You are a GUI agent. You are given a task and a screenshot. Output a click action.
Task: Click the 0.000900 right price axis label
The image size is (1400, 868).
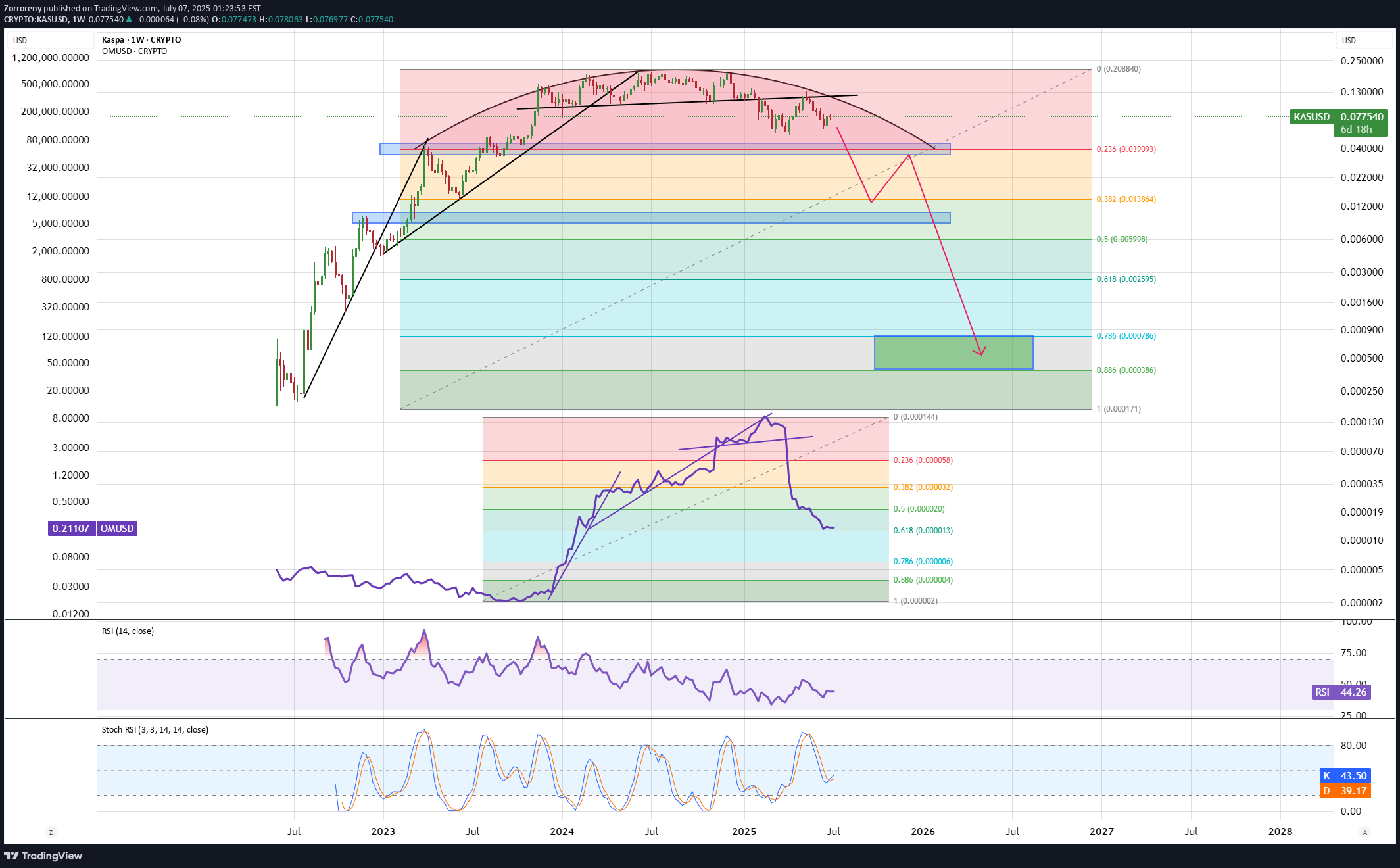pos(1362,330)
